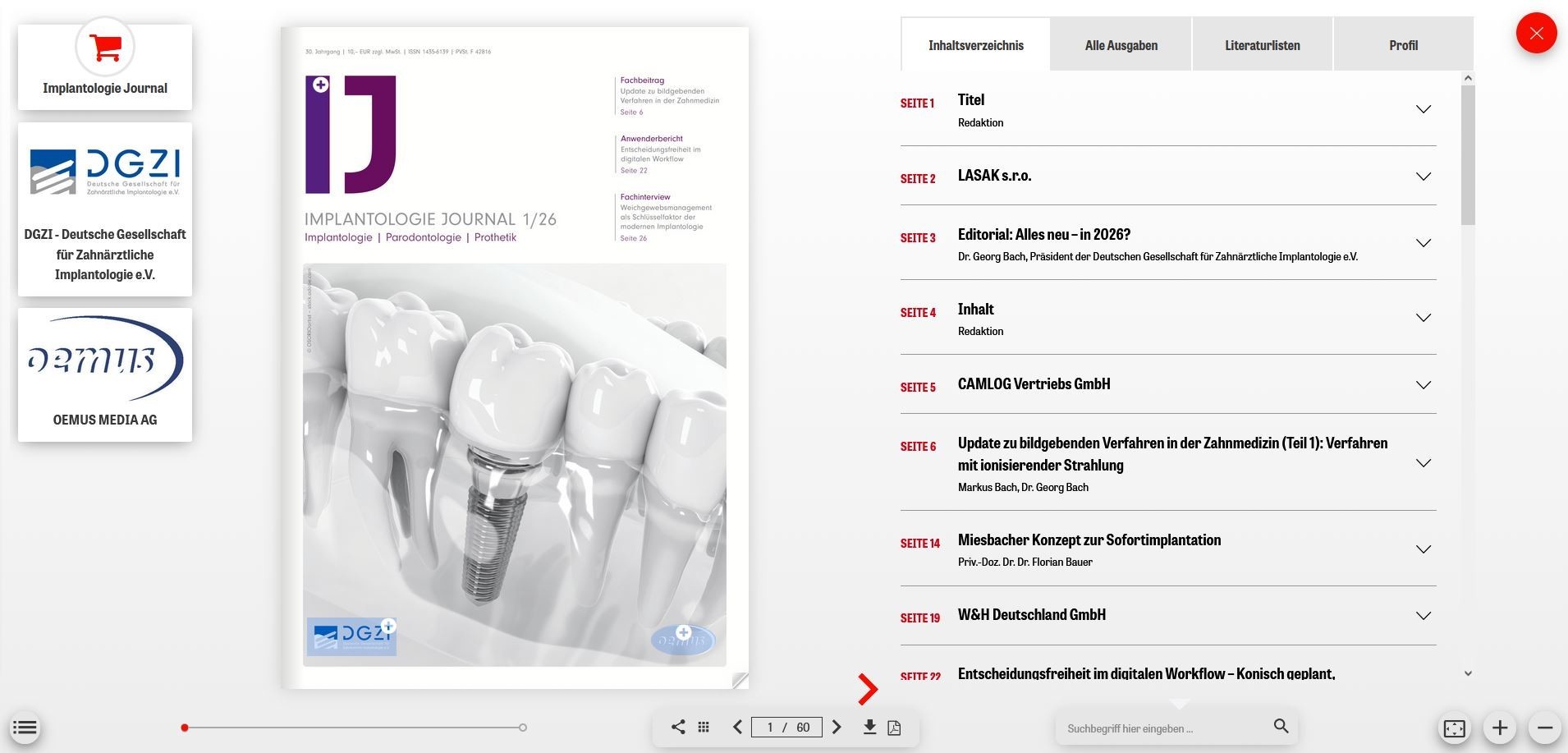Open the Literaturlisten tab
1568x753 pixels.
[1262, 45]
